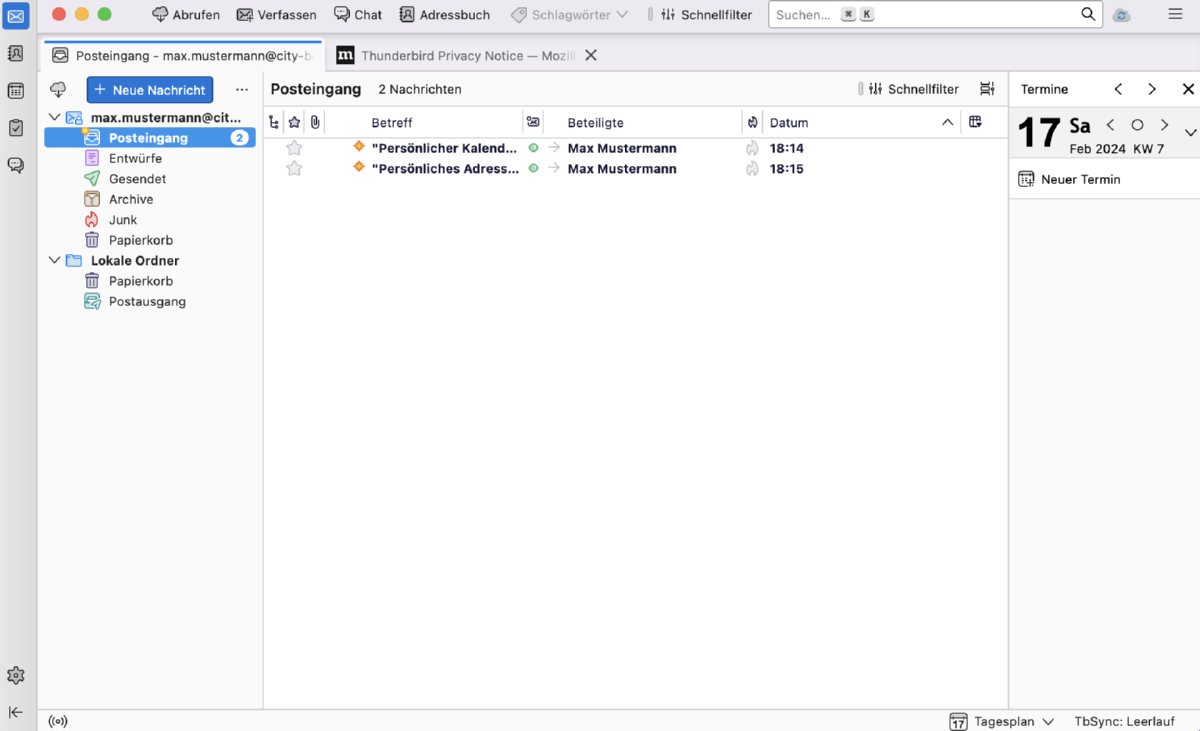Select the Entwürfe folder
Viewport: 1200px width, 731px height.
135,158
